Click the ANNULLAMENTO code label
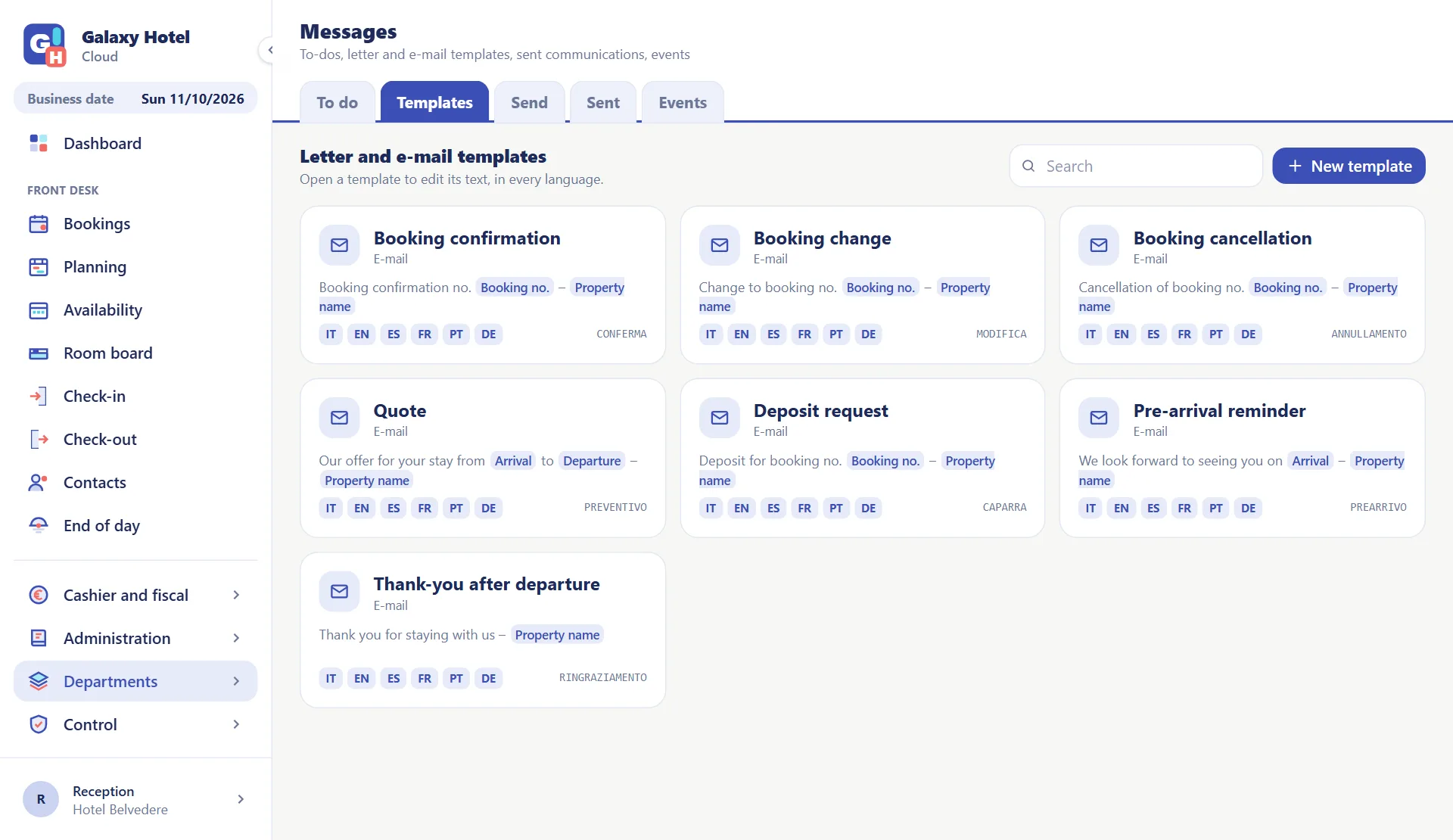The height and width of the screenshot is (840, 1453). pos(1368,334)
